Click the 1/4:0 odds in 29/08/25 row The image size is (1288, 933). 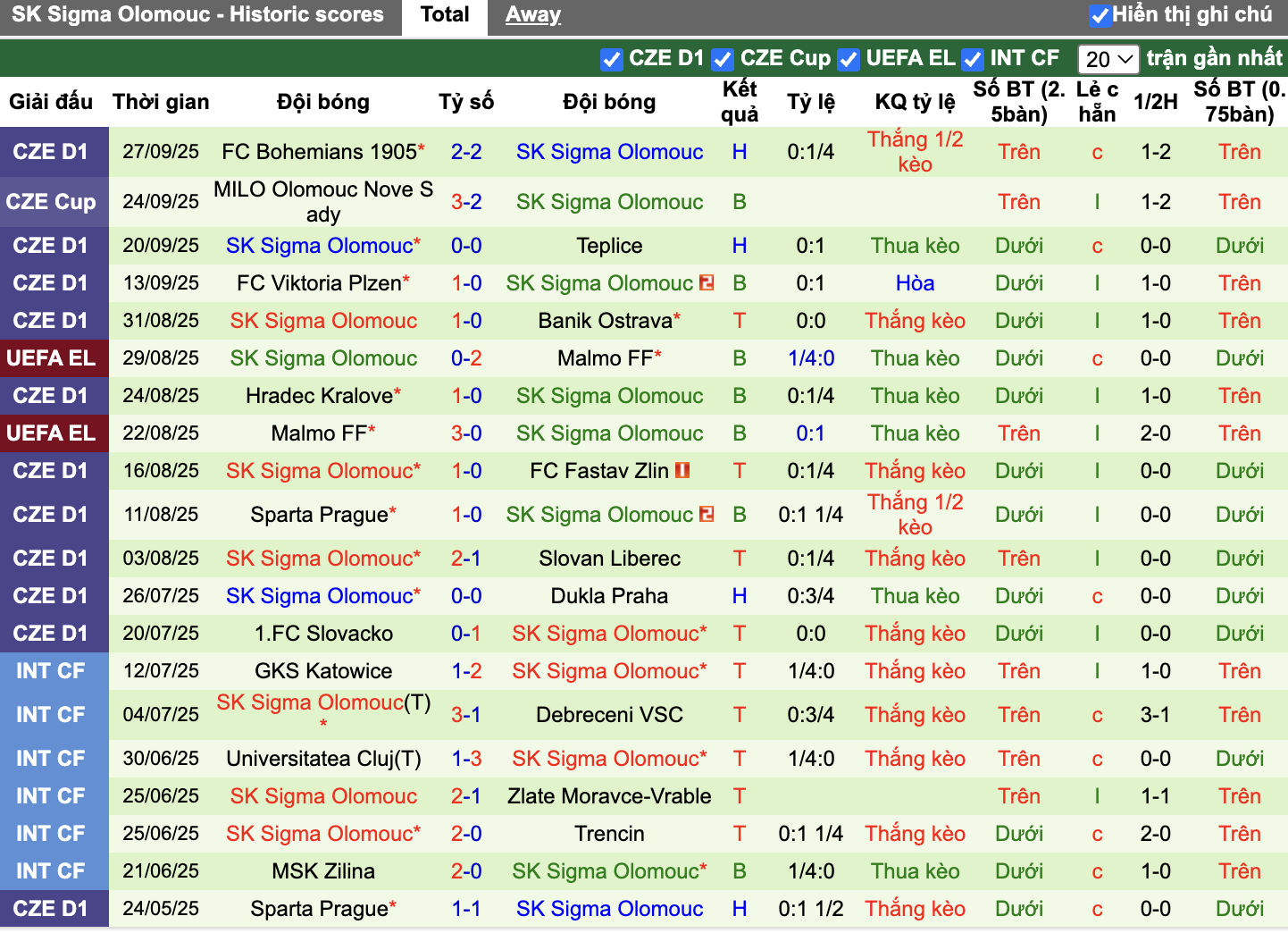click(x=811, y=358)
